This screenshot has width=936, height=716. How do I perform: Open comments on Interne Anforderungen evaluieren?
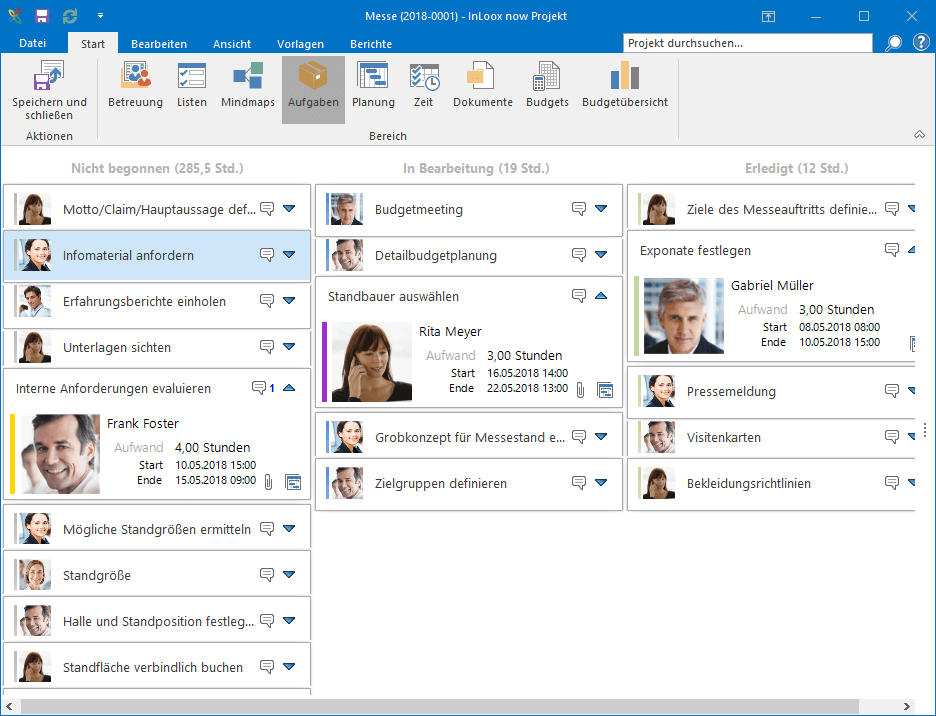point(259,388)
